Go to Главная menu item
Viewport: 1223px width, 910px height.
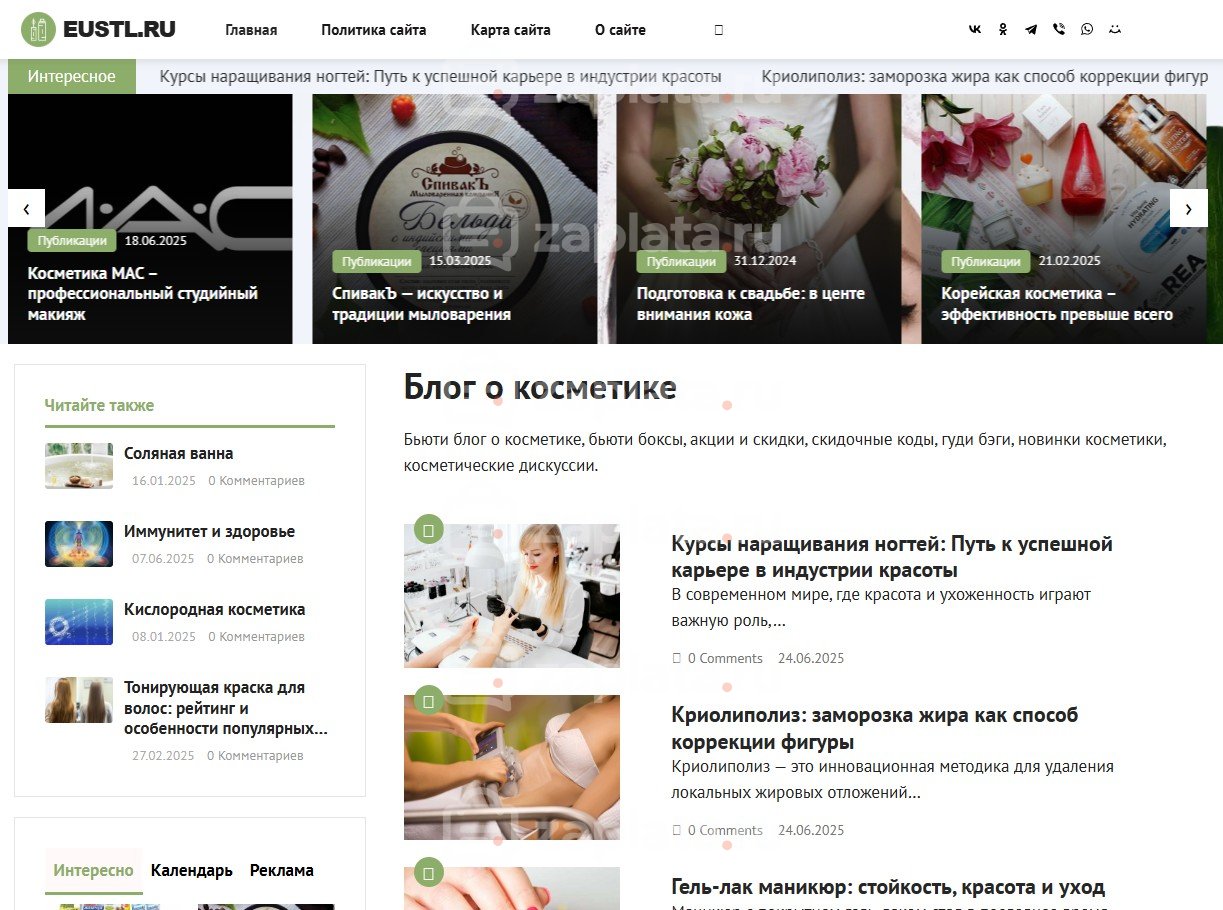click(251, 30)
